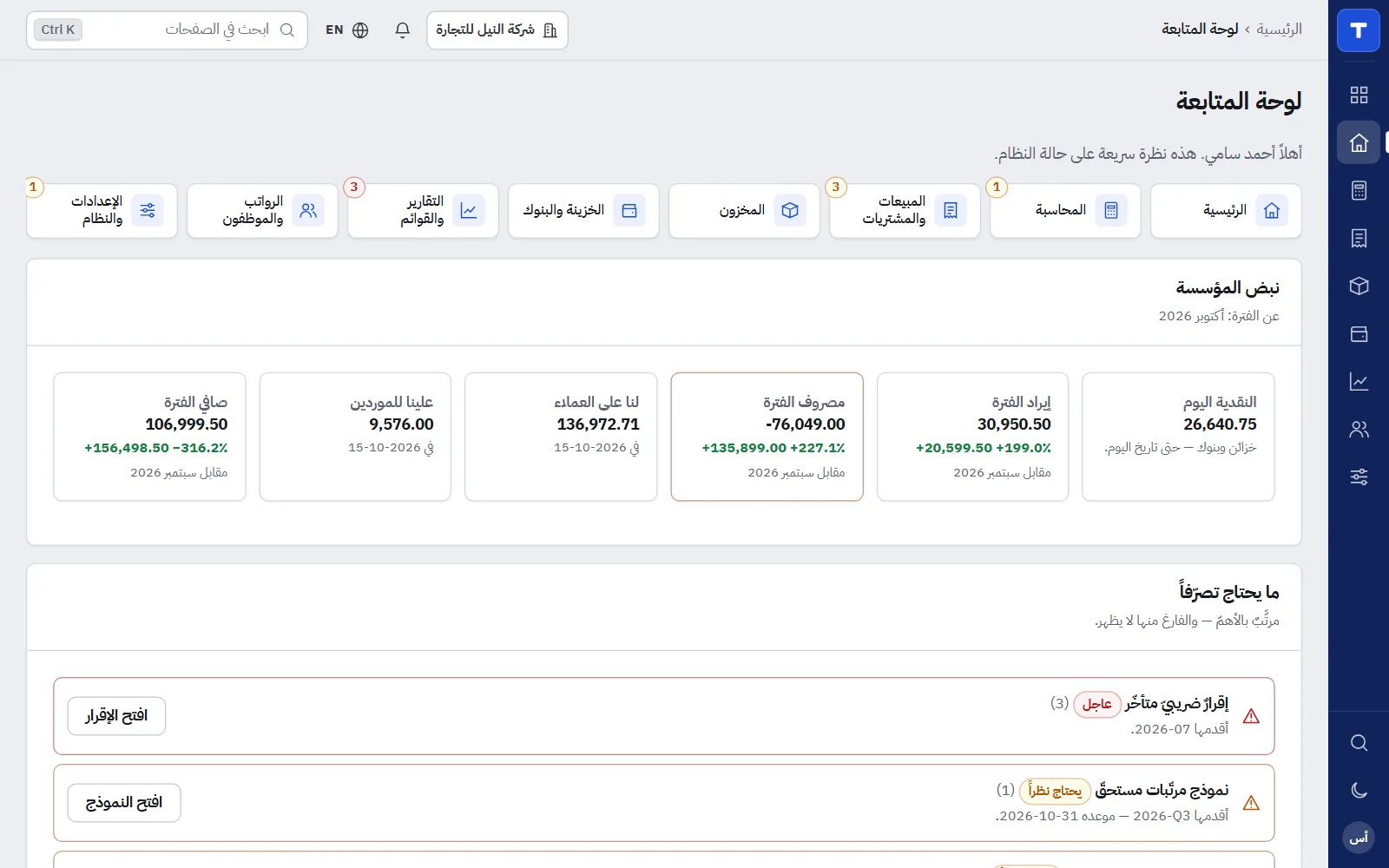Click the عاجل urgent badge
This screenshot has height=868, width=1389.
tap(1097, 704)
